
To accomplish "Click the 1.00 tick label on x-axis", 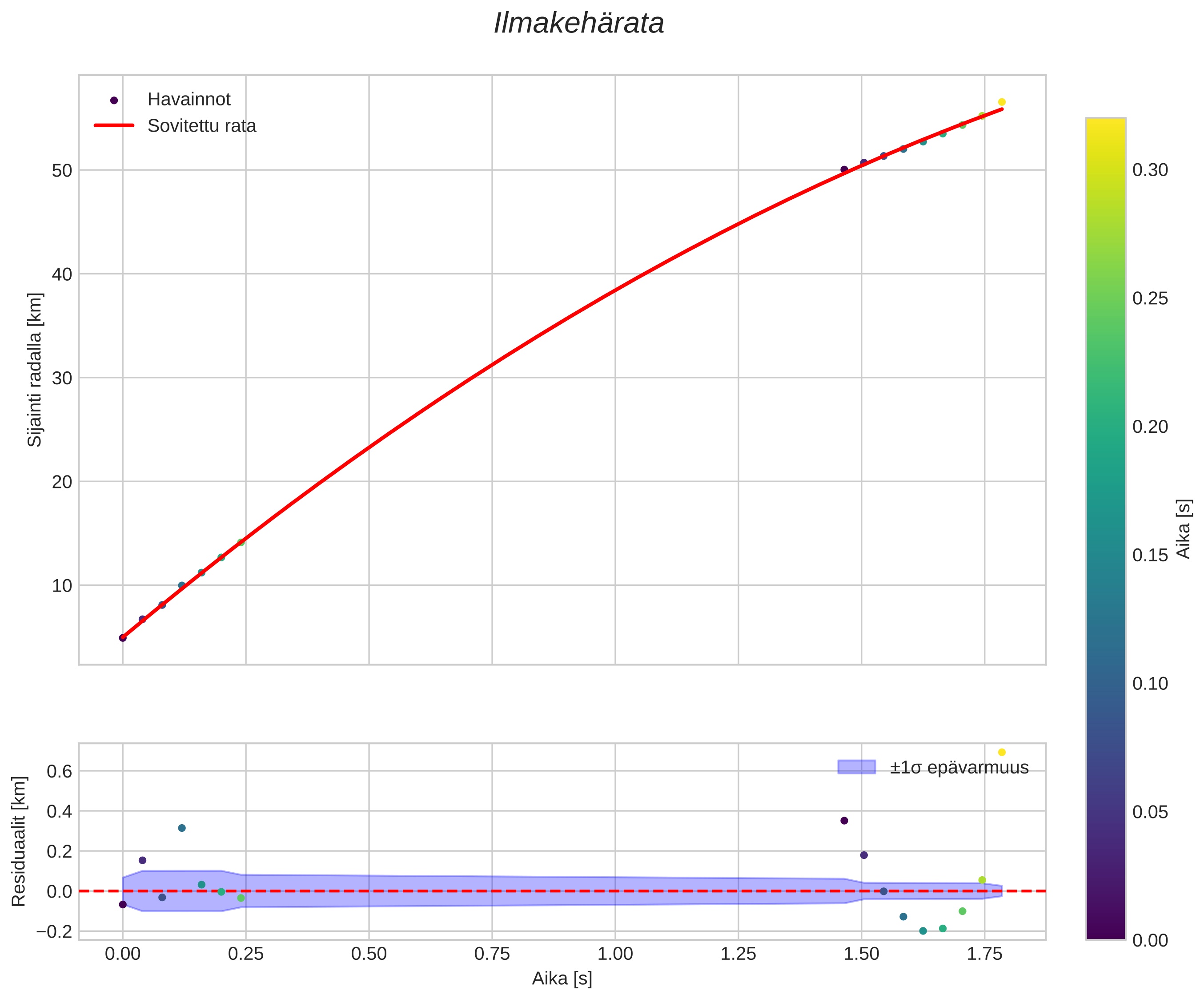I will pyautogui.click(x=614, y=954).
